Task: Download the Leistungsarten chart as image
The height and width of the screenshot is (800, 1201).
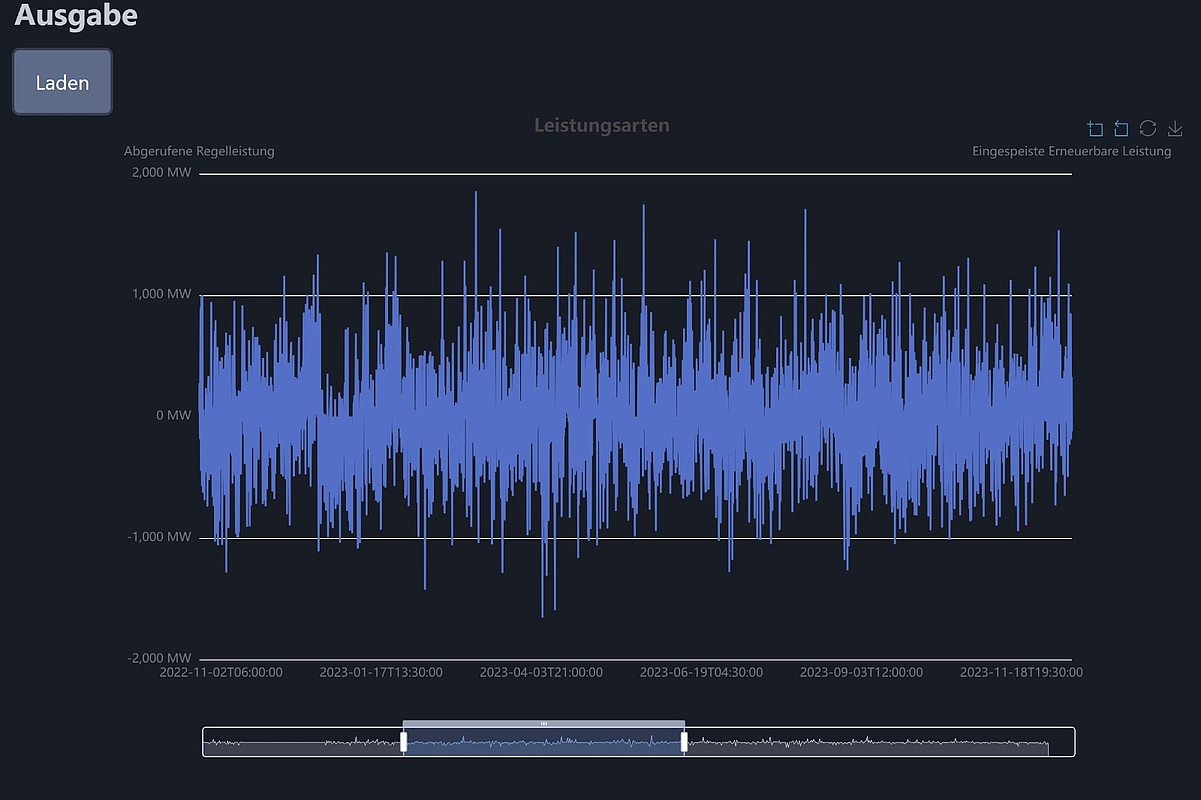Action: point(1175,128)
